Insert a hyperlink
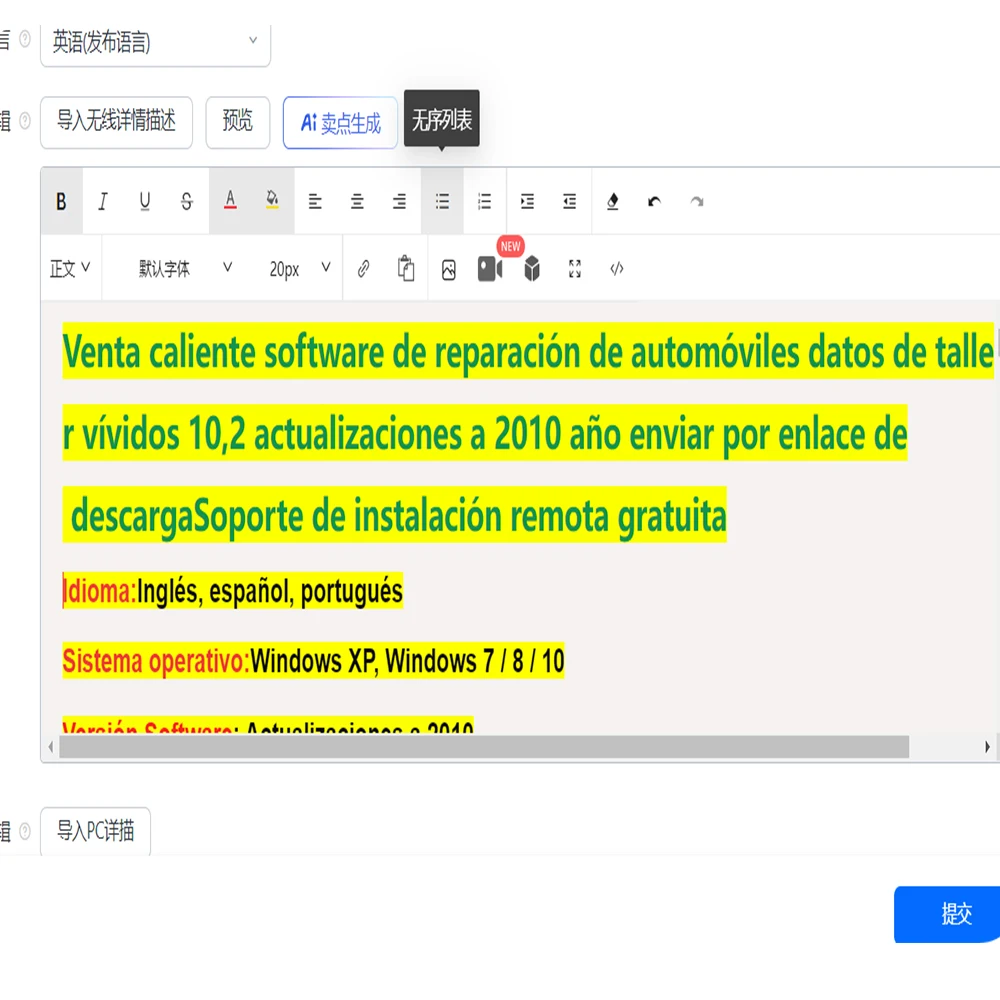The image size is (1000, 1000). point(364,269)
